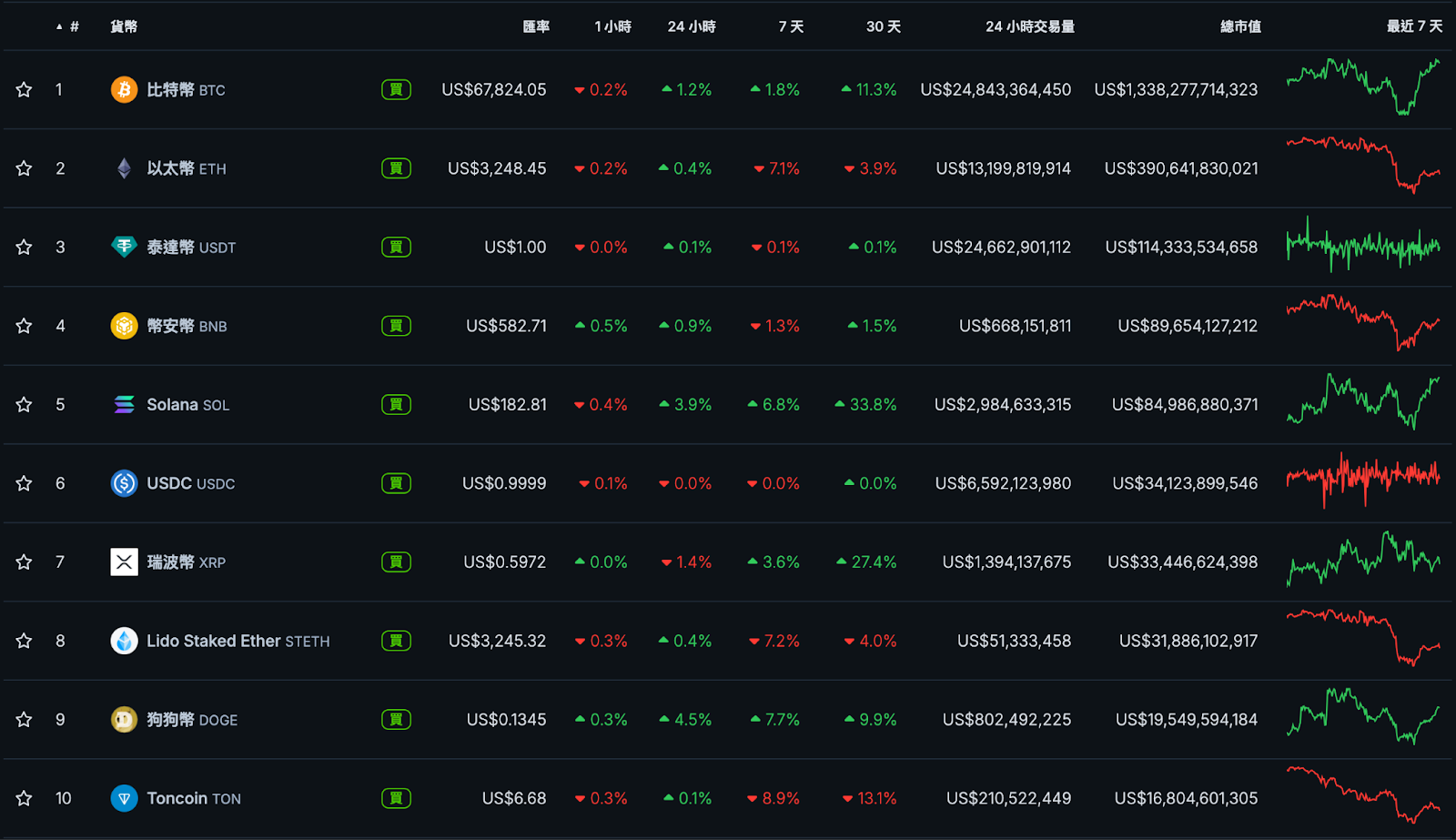1456x840 pixels.
Task: Sort by 貨幣 column header
Action: [x=124, y=26]
